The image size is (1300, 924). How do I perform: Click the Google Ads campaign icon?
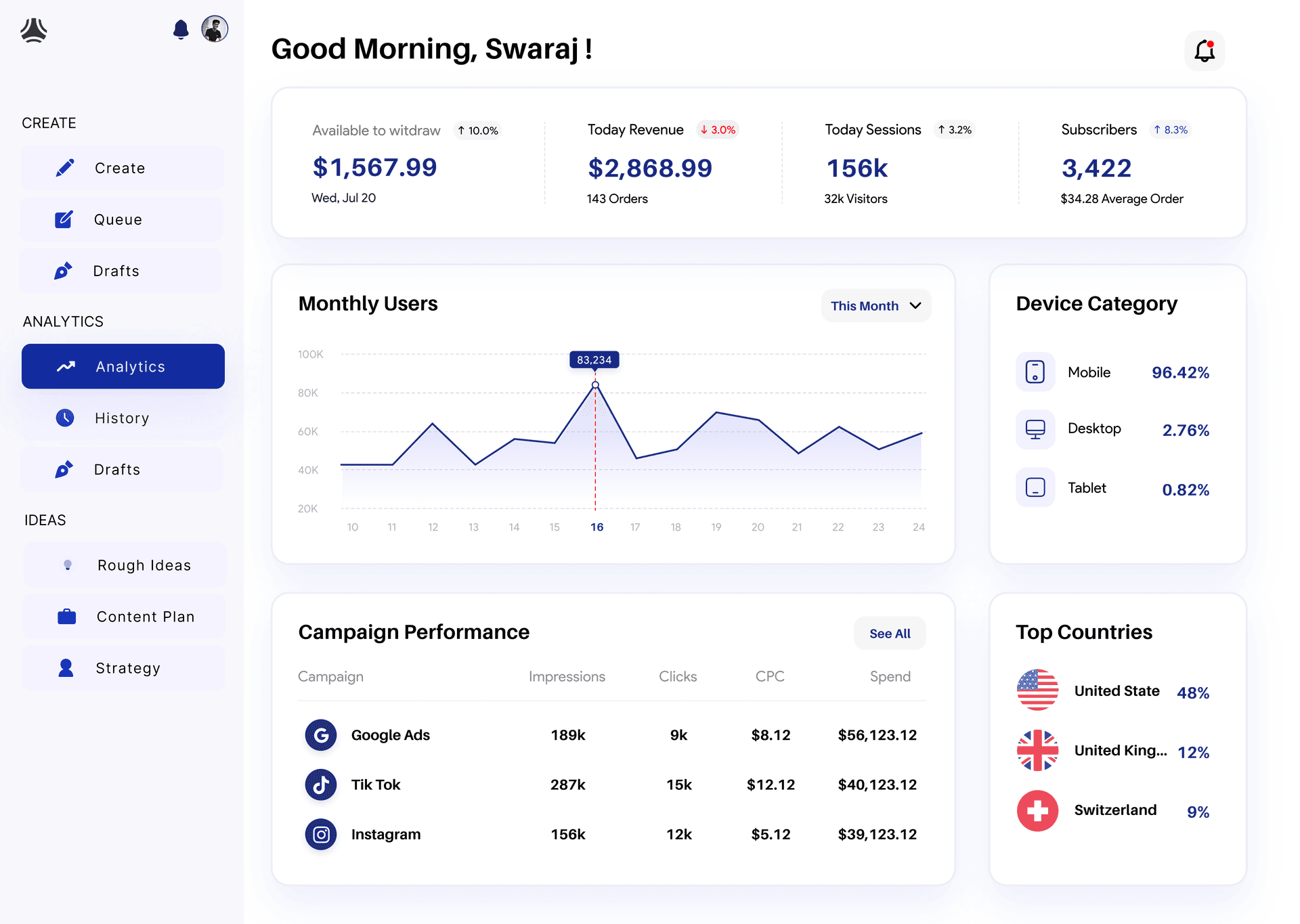[x=321, y=735]
